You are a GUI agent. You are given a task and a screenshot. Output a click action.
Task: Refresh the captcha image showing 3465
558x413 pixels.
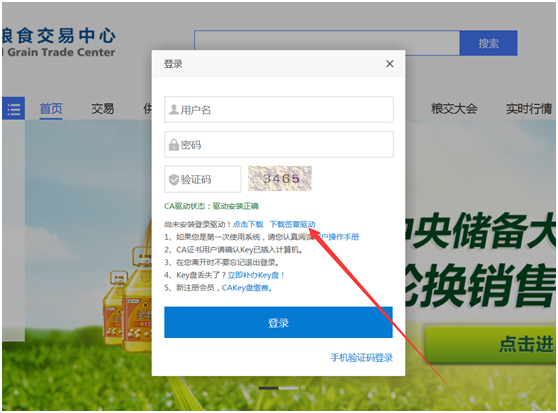[280, 178]
